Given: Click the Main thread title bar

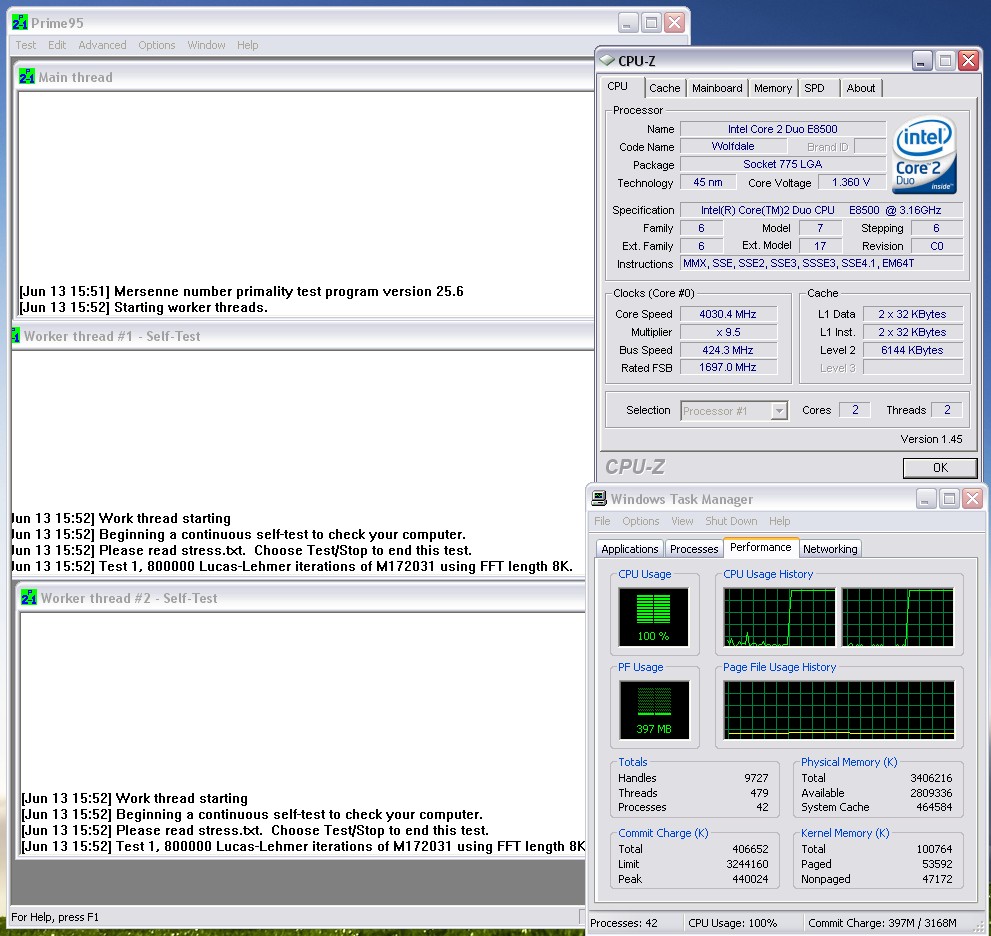Looking at the screenshot, I should (x=305, y=76).
